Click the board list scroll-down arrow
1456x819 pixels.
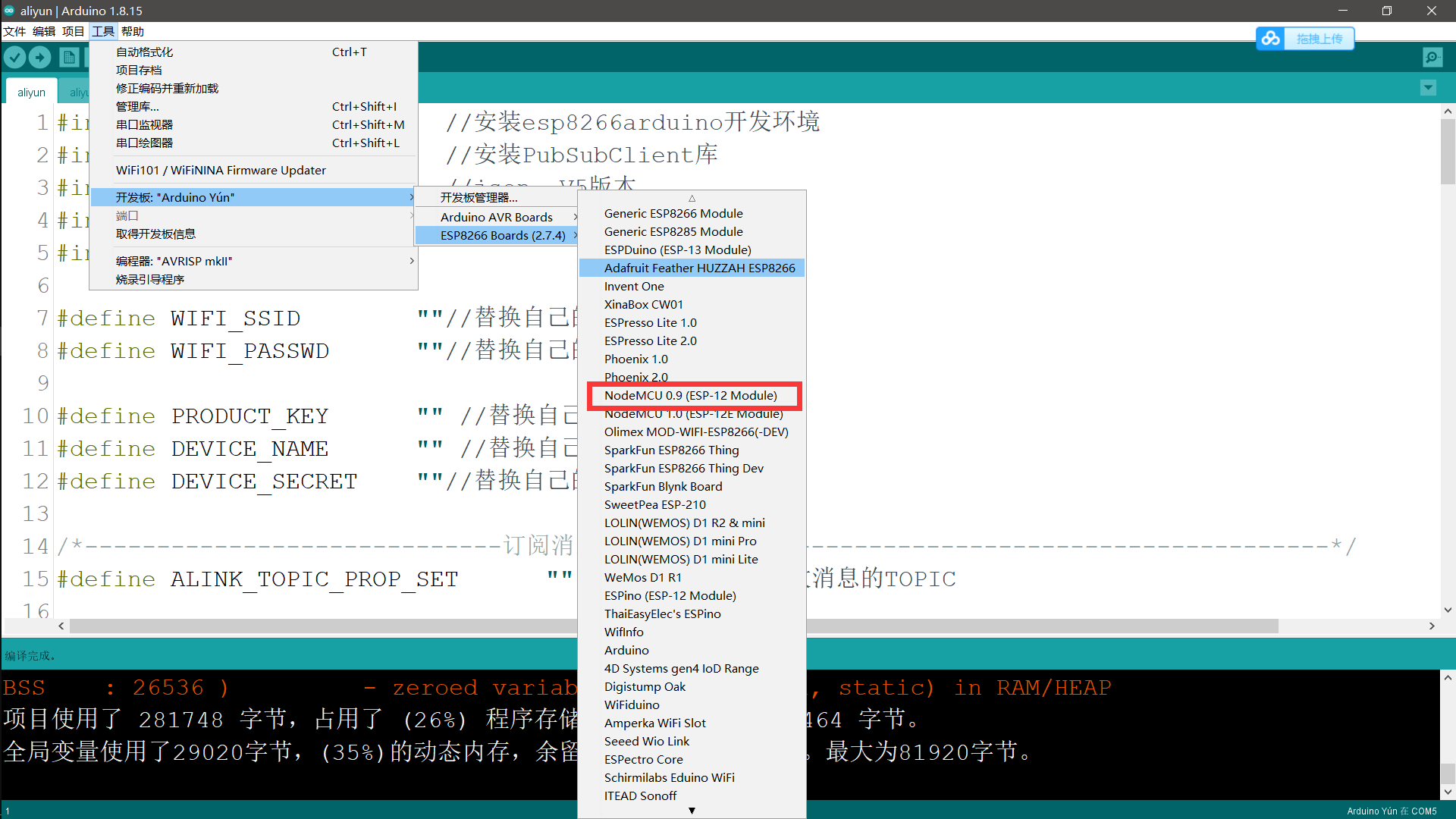point(692,811)
